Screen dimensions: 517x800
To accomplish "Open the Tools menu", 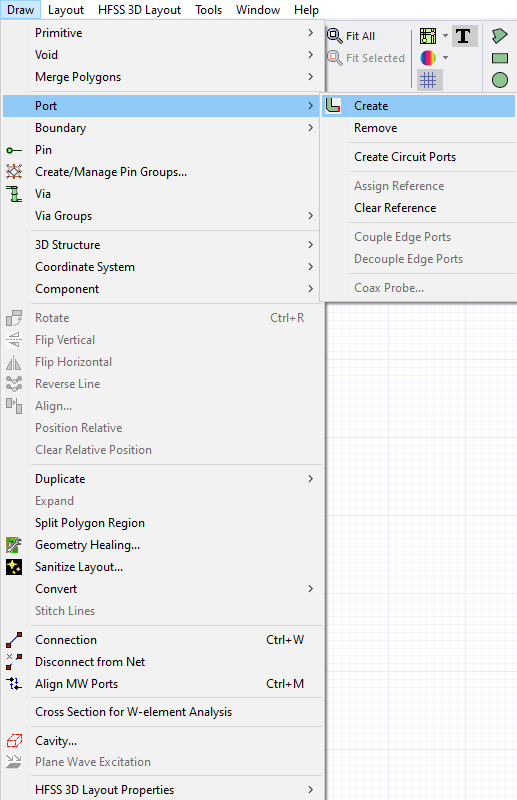I will 208,10.
